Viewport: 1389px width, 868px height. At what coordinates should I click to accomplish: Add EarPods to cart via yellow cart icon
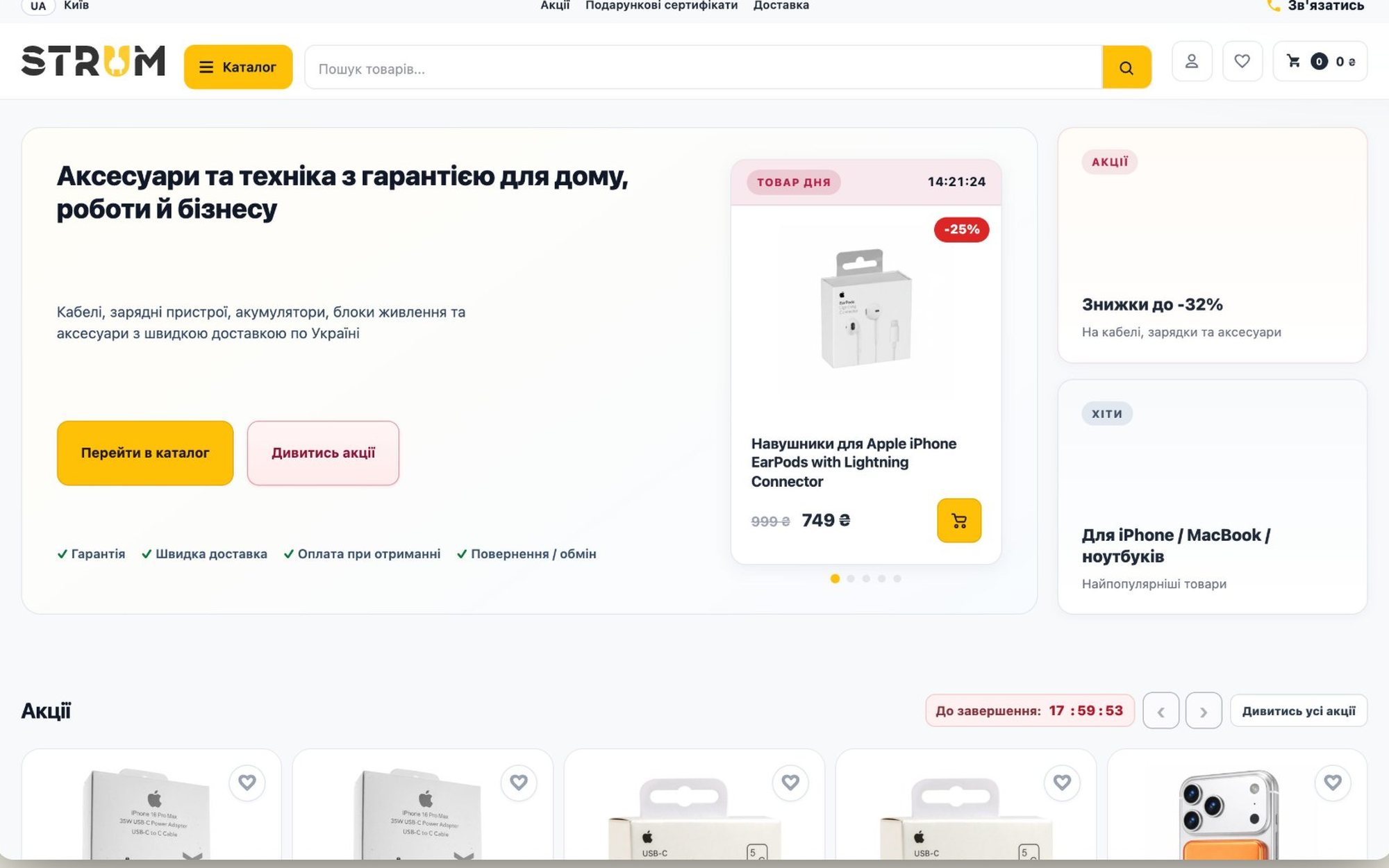click(959, 520)
